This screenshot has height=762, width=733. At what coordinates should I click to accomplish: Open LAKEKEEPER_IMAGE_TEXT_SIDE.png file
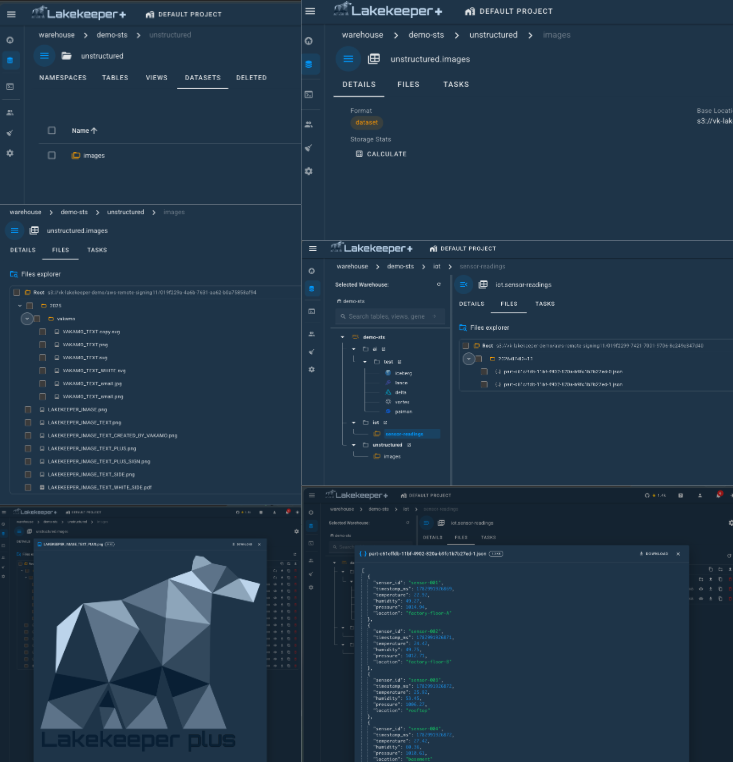[x=91, y=474]
